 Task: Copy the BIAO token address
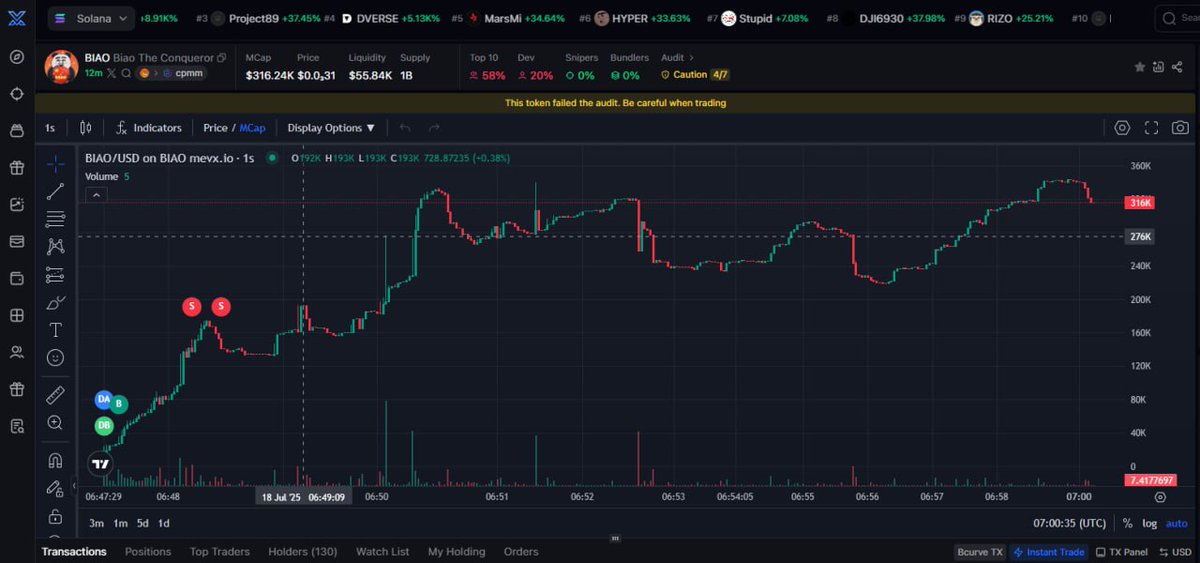(x=222, y=58)
